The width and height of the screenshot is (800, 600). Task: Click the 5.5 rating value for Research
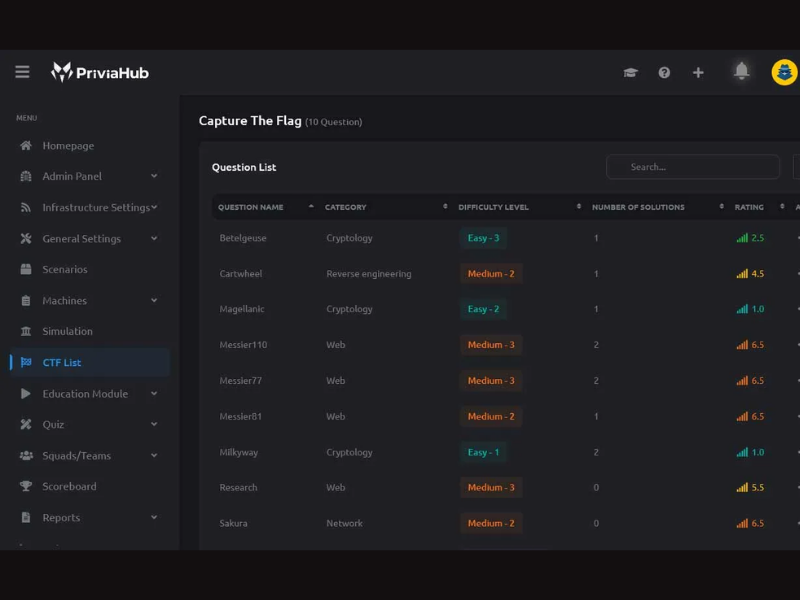point(758,487)
